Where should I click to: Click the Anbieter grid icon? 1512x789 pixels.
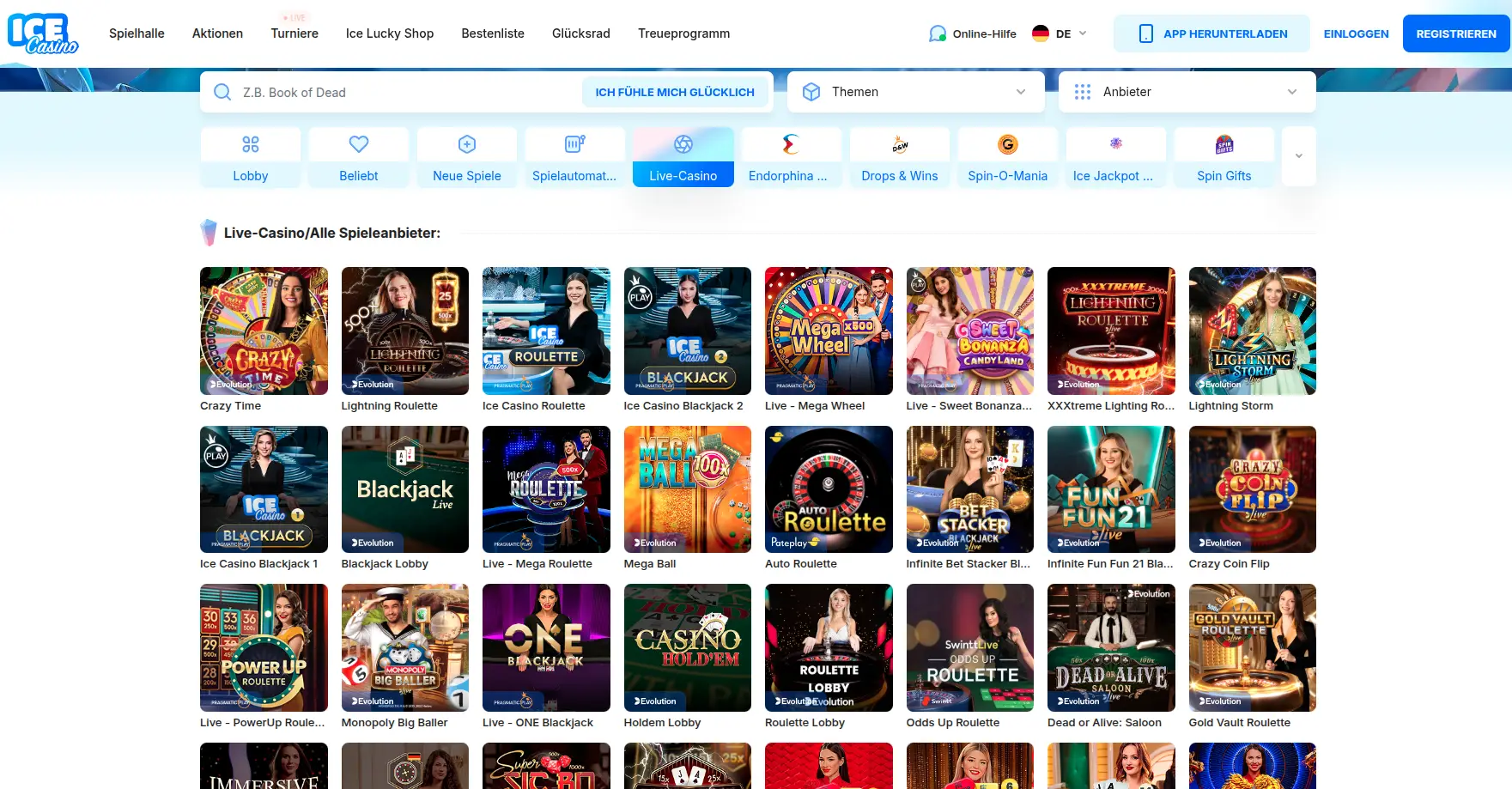click(x=1083, y=92)
